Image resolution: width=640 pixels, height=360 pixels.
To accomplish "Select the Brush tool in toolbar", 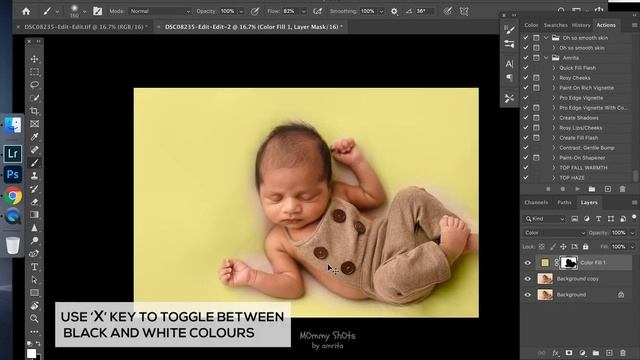I will coord(34,163).
